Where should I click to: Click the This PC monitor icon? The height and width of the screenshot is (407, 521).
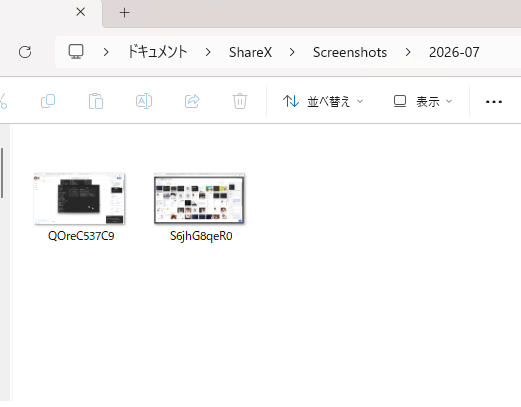76,52
